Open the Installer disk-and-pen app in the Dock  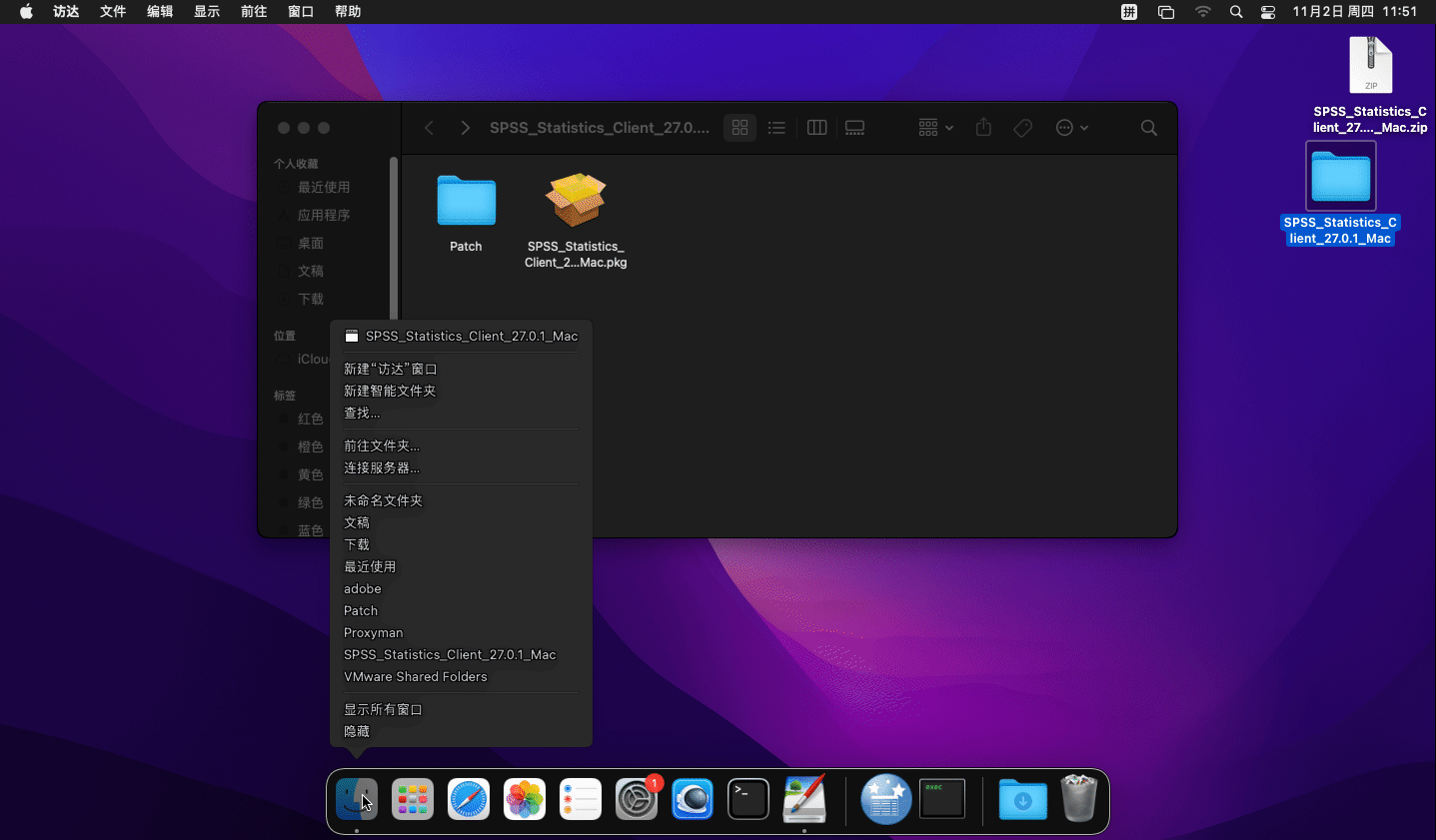[804, 799]
